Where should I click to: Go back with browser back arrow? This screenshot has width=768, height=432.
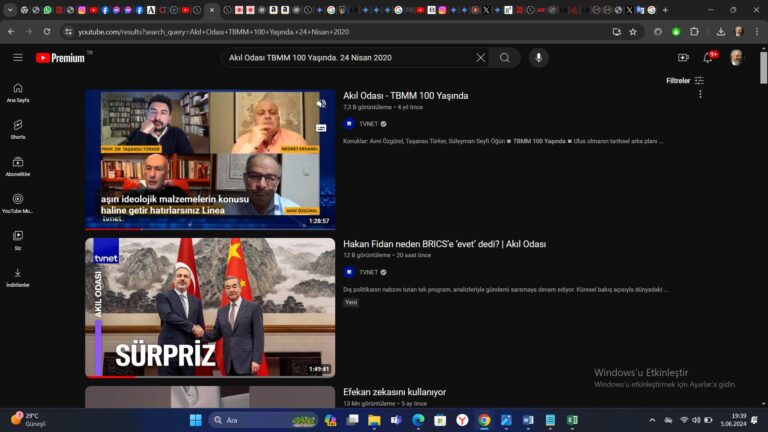pos(11,31)
